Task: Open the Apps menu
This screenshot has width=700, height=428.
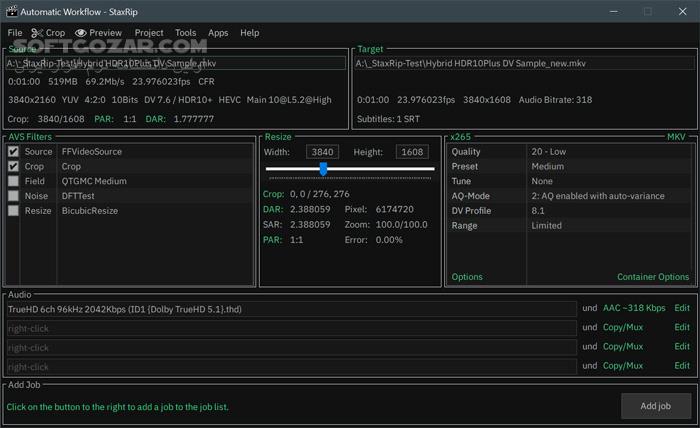Action: pos(218,33)
